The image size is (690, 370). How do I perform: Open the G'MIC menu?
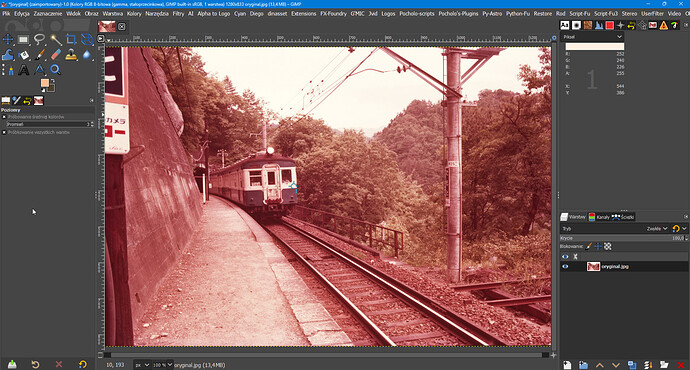[x=357, y=14]
